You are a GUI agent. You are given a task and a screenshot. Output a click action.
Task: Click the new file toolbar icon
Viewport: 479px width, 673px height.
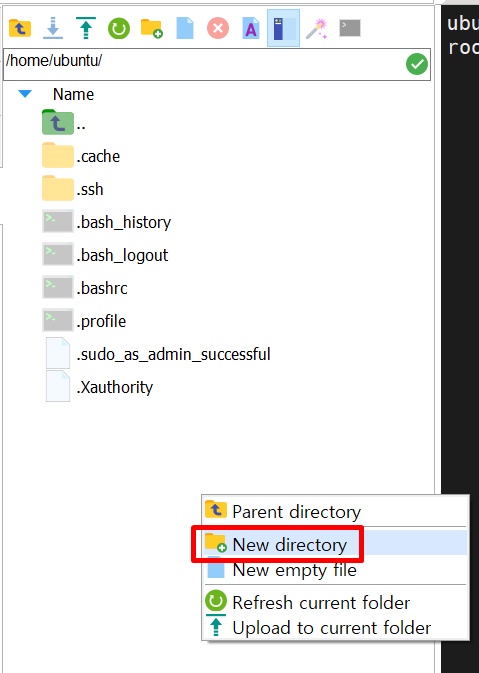(185, 28)
